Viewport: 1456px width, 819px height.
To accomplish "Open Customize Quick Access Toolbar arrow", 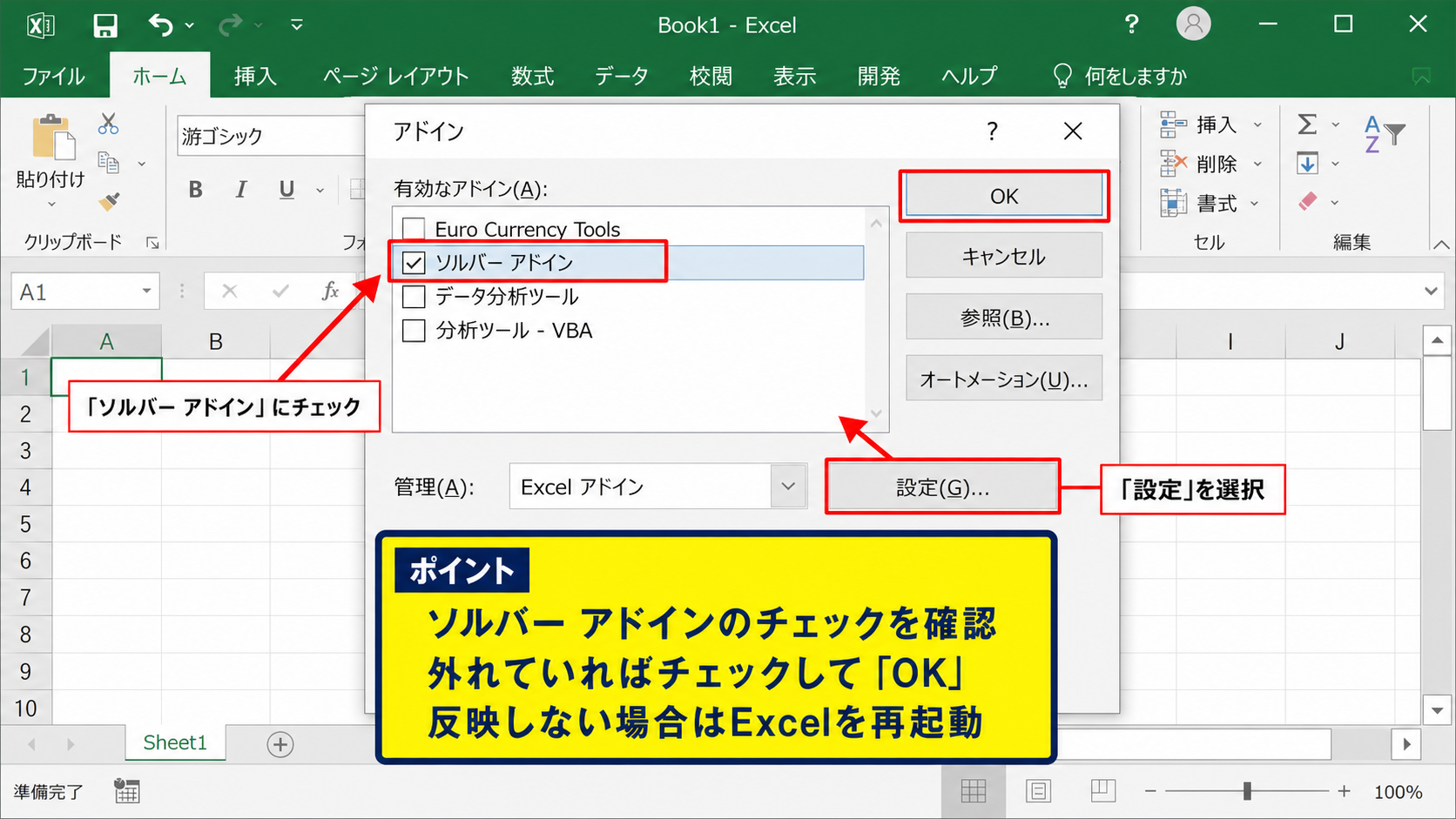I will (x=297, y=25).
